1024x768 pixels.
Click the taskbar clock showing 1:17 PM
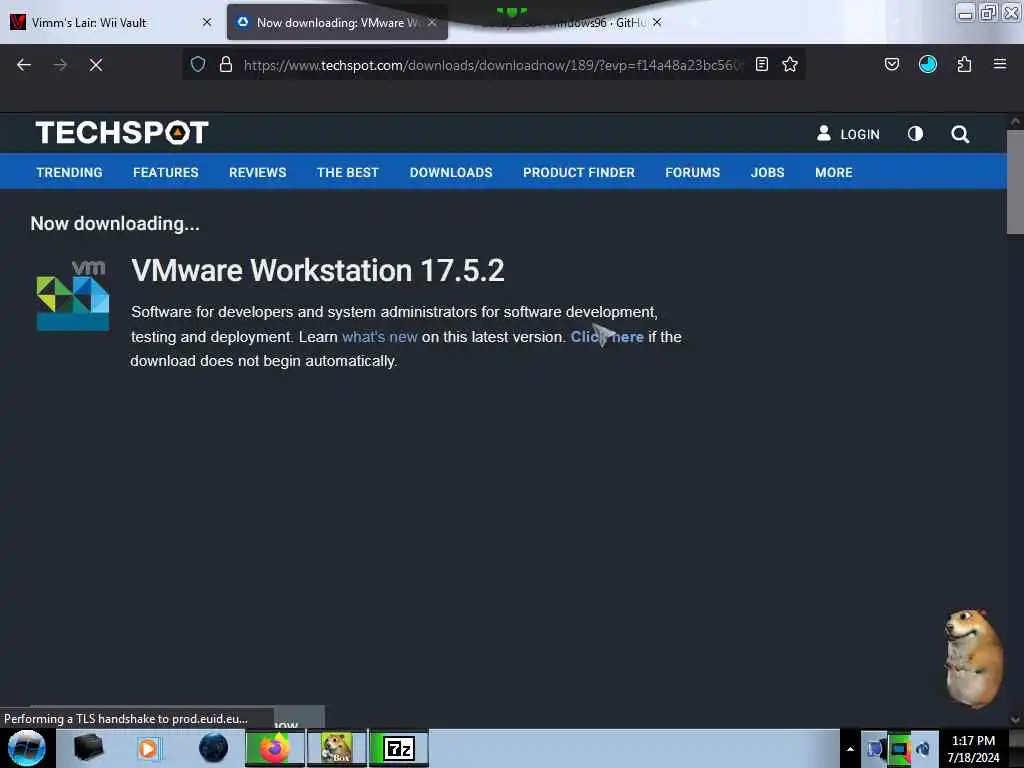click(x=973, y=749)
